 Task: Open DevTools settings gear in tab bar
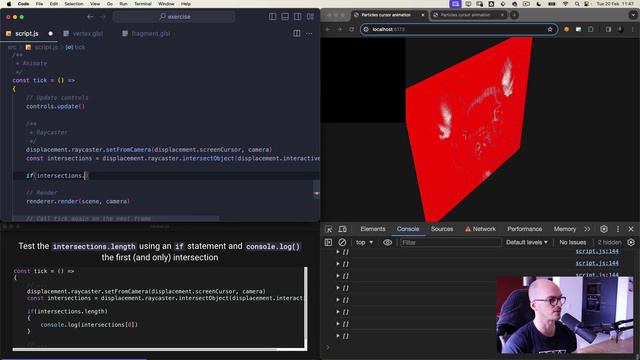(604, 229)
